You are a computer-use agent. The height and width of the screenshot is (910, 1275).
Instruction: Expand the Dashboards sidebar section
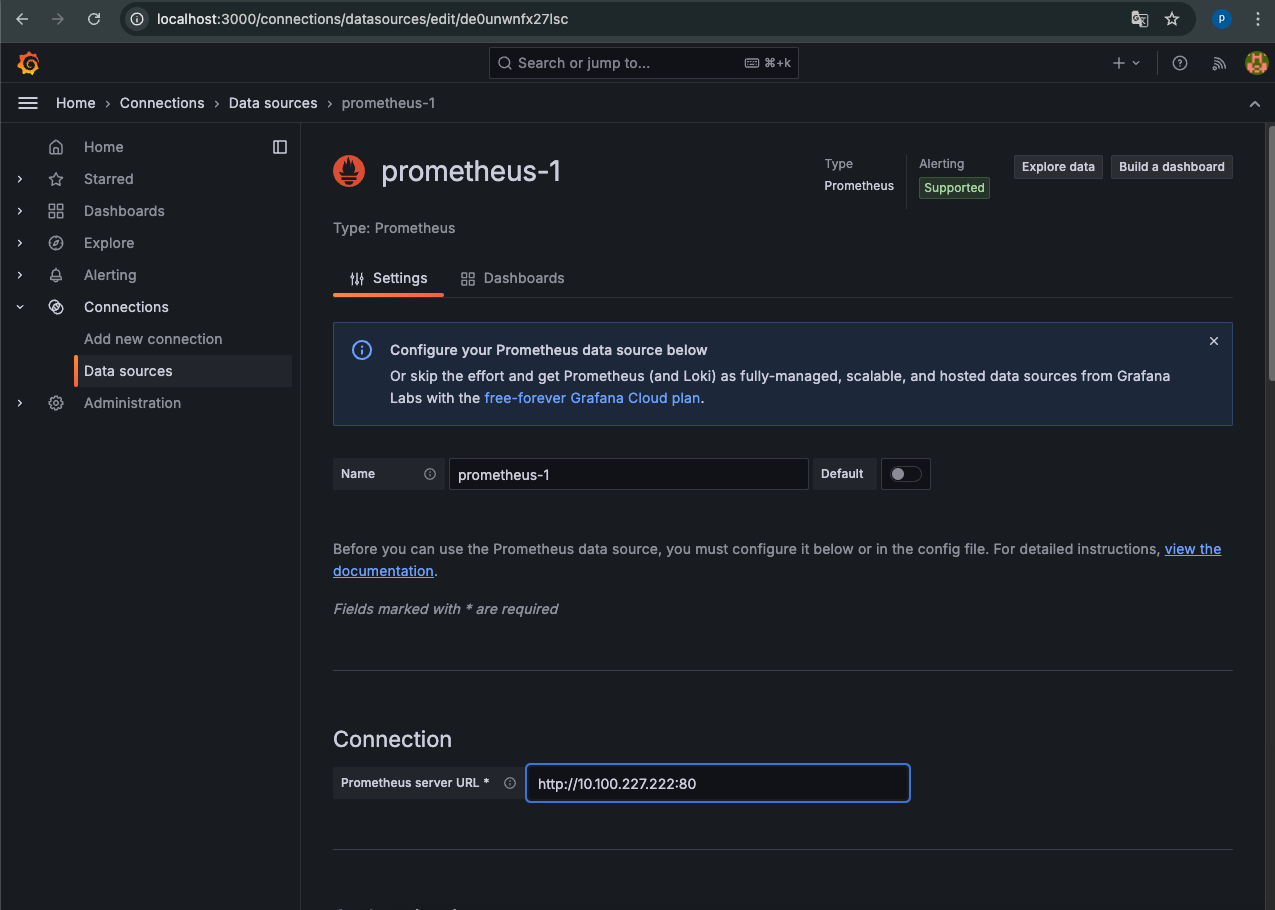click(19, 211)
